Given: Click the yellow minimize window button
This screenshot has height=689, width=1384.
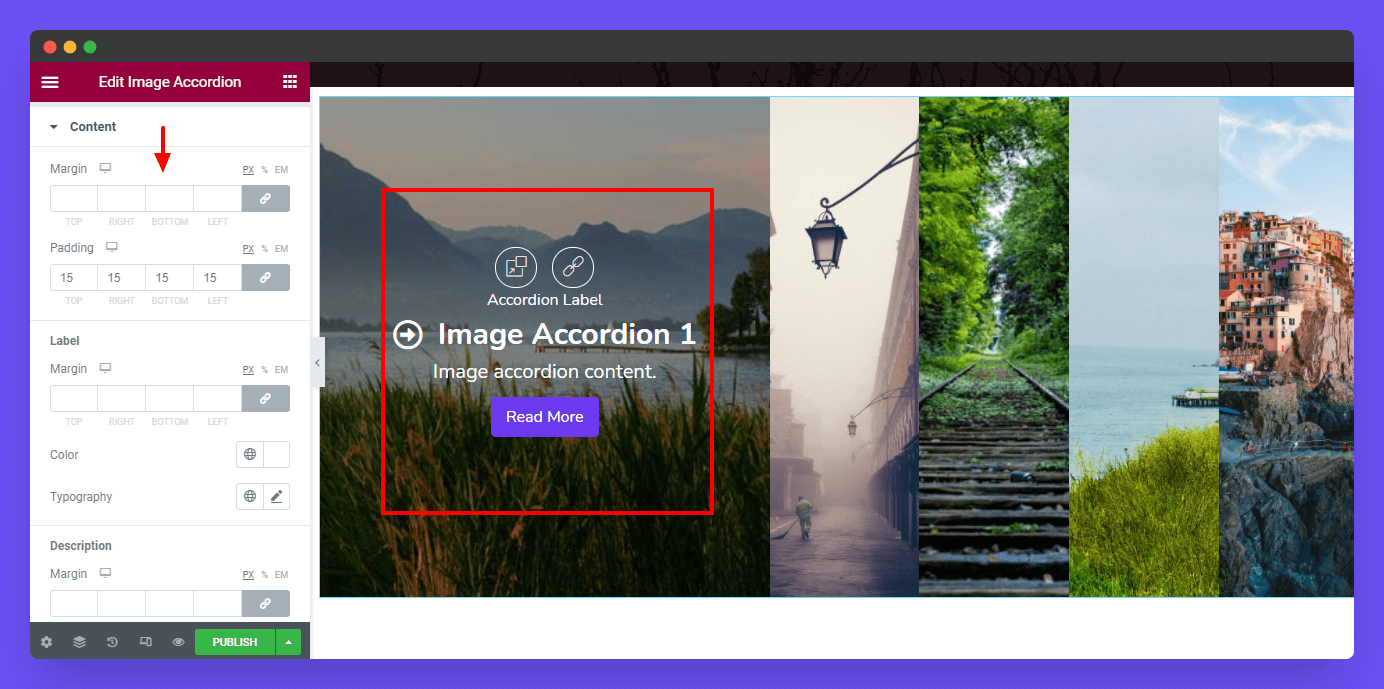Looking at the screenshot, I should [70, 47].
